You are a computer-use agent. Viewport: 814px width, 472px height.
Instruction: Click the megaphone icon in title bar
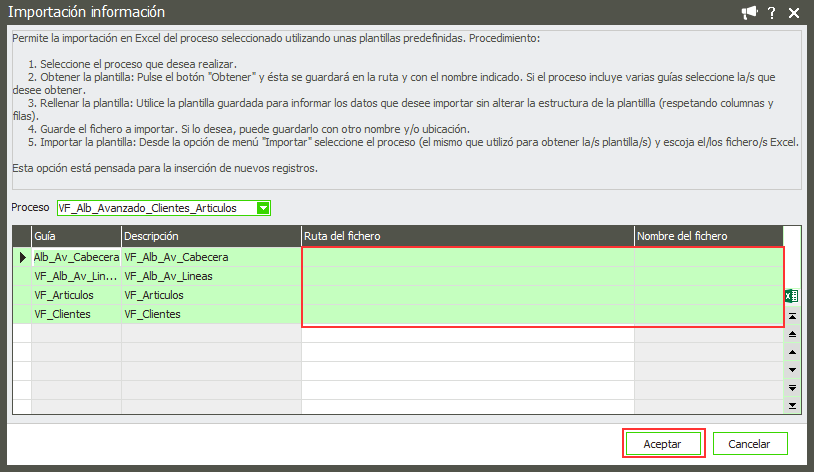[749, 12]
